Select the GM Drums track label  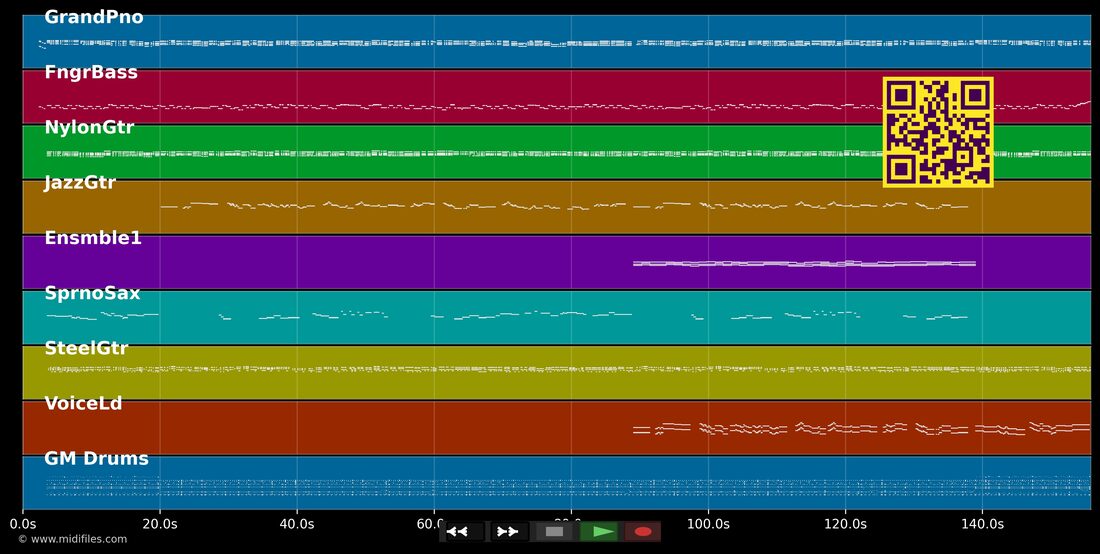96,459
